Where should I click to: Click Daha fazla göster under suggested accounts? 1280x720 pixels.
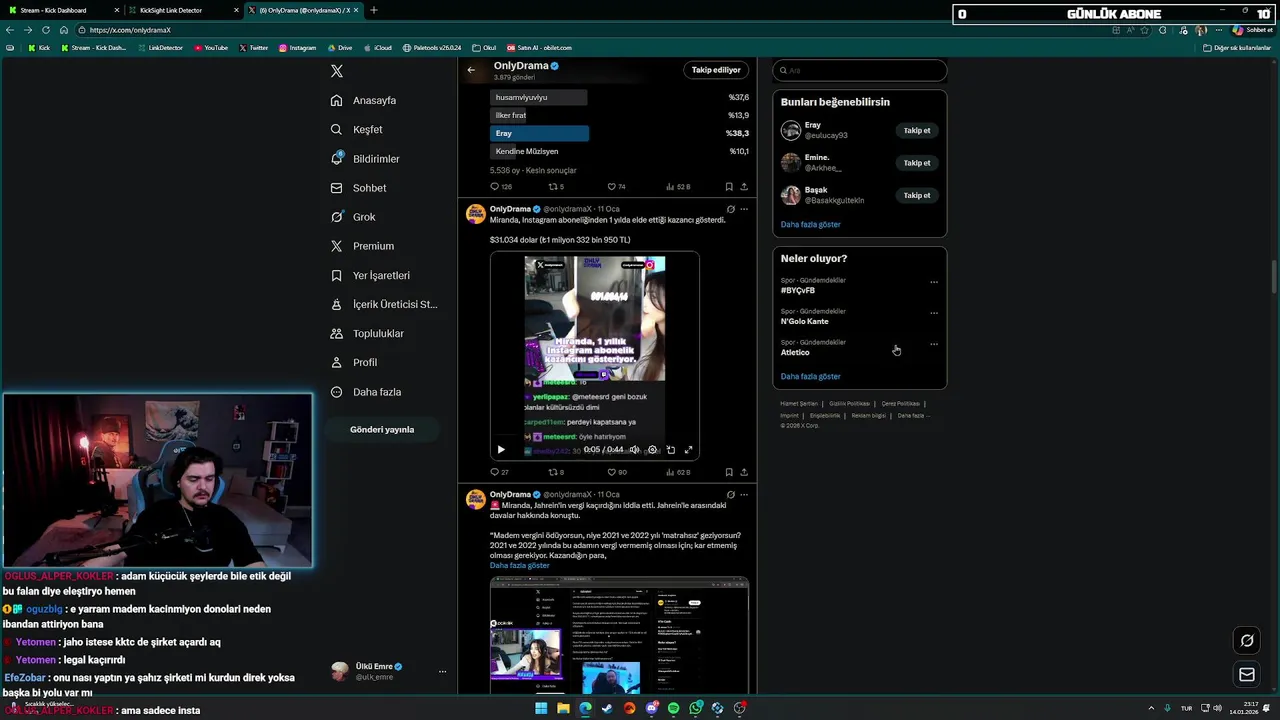[x=810, y=224]
